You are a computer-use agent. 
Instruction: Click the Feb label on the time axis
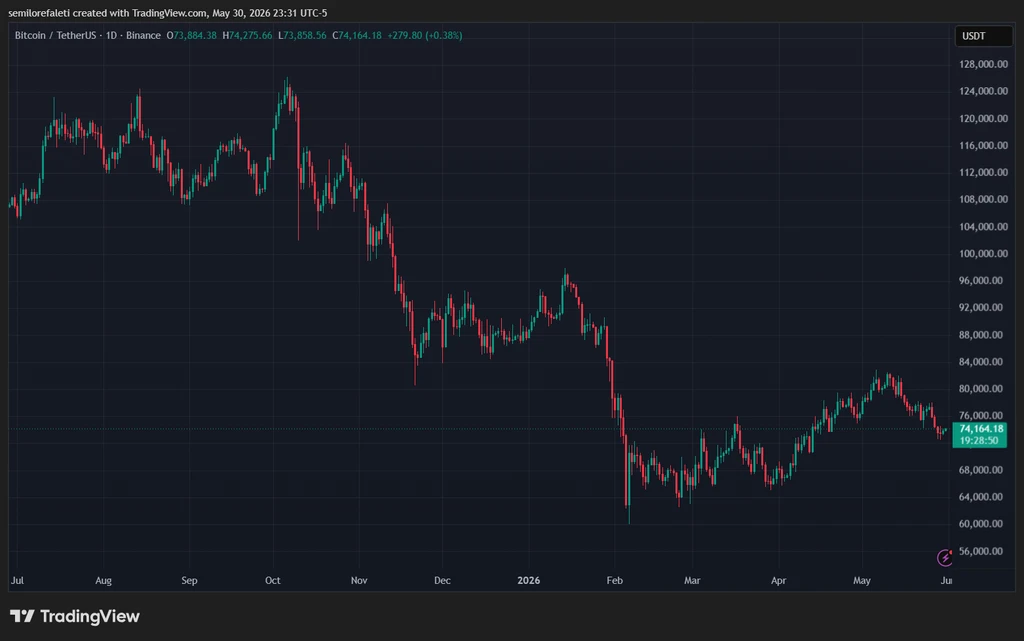click(x=615, y=580)
